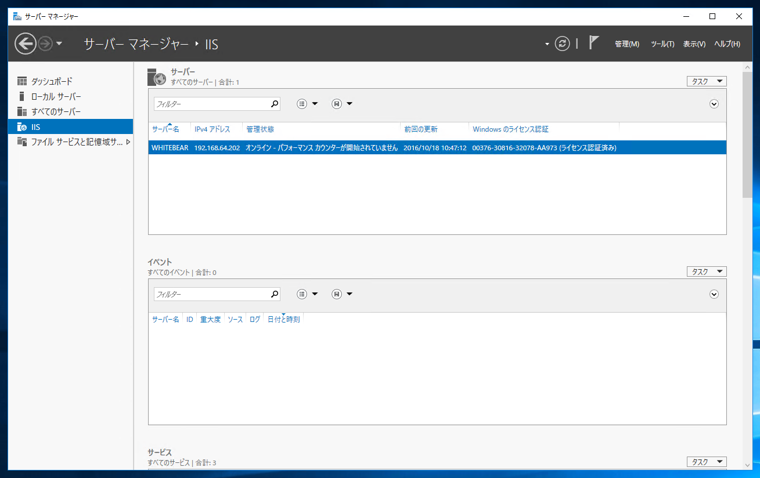
Task: Click the dashboard icon in sidebar
Action: tap(22, 81)
